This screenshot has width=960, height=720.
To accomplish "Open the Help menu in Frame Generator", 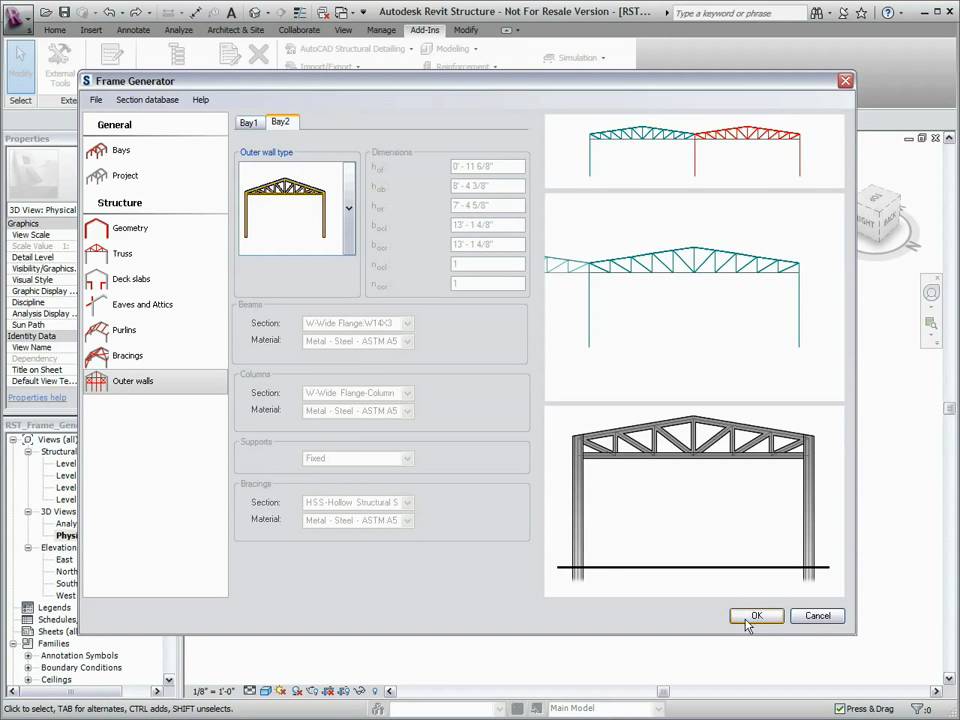I will (x=201, y=100).
